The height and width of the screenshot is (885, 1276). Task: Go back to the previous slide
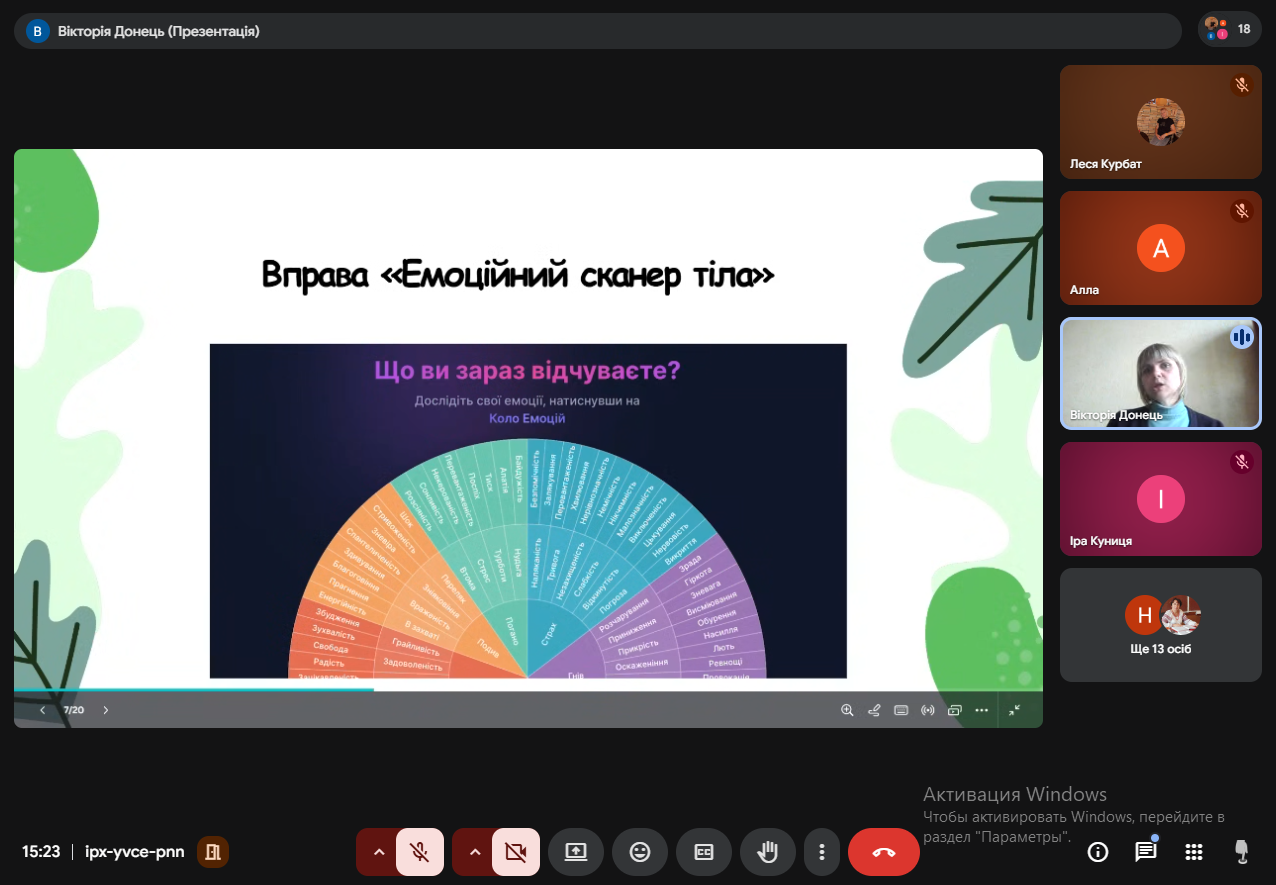(x=42, y=710)
